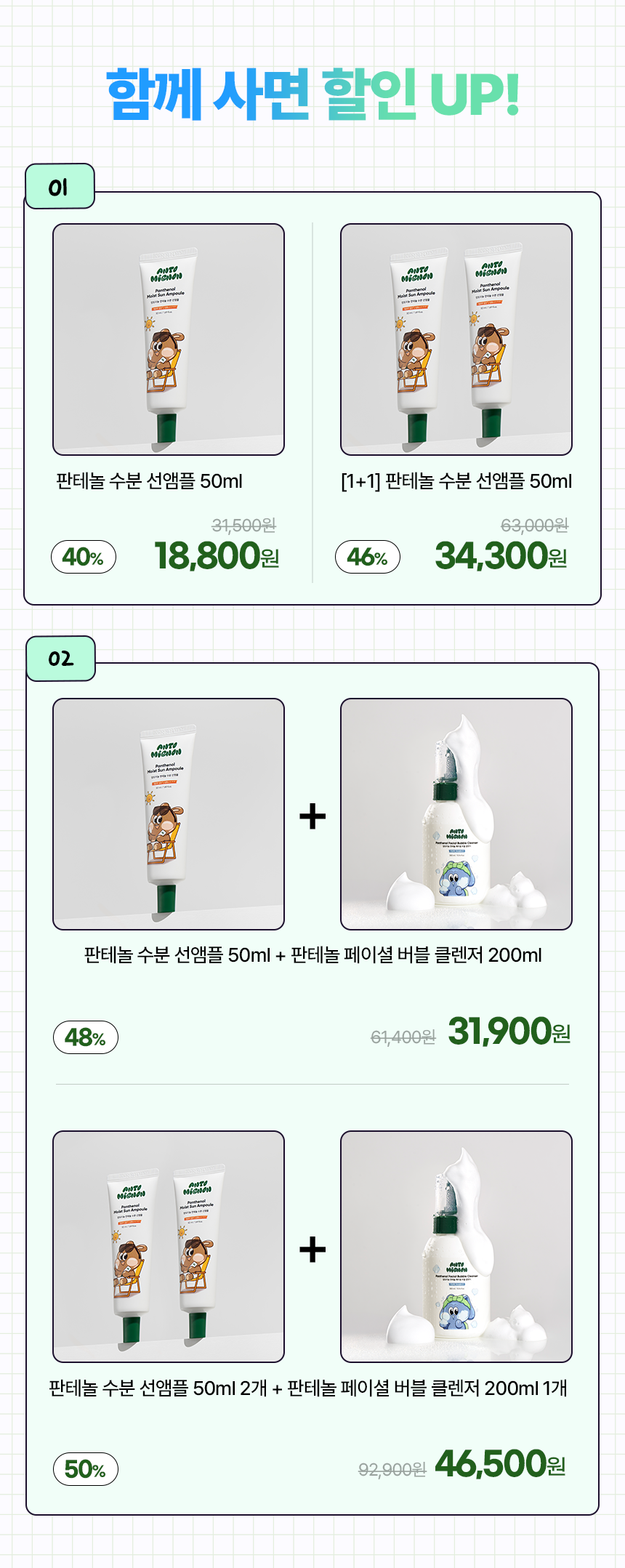Open the two-ampoule set image
This screenshot has width=625, height=1568.
coord(169,1247)
